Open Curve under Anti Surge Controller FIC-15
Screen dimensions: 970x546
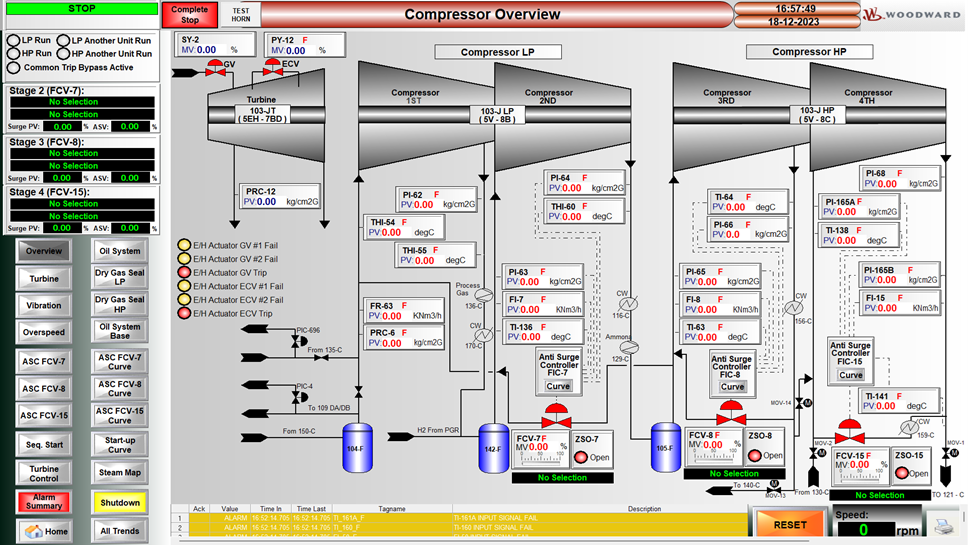coord(851,375)
